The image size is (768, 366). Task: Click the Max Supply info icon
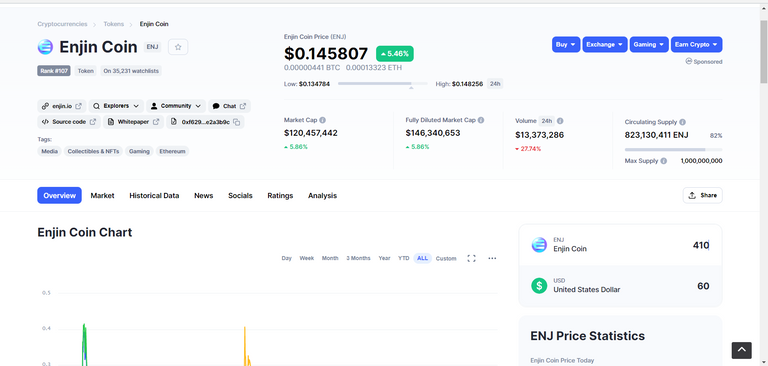pyautogui.click(x=664, y=161)
